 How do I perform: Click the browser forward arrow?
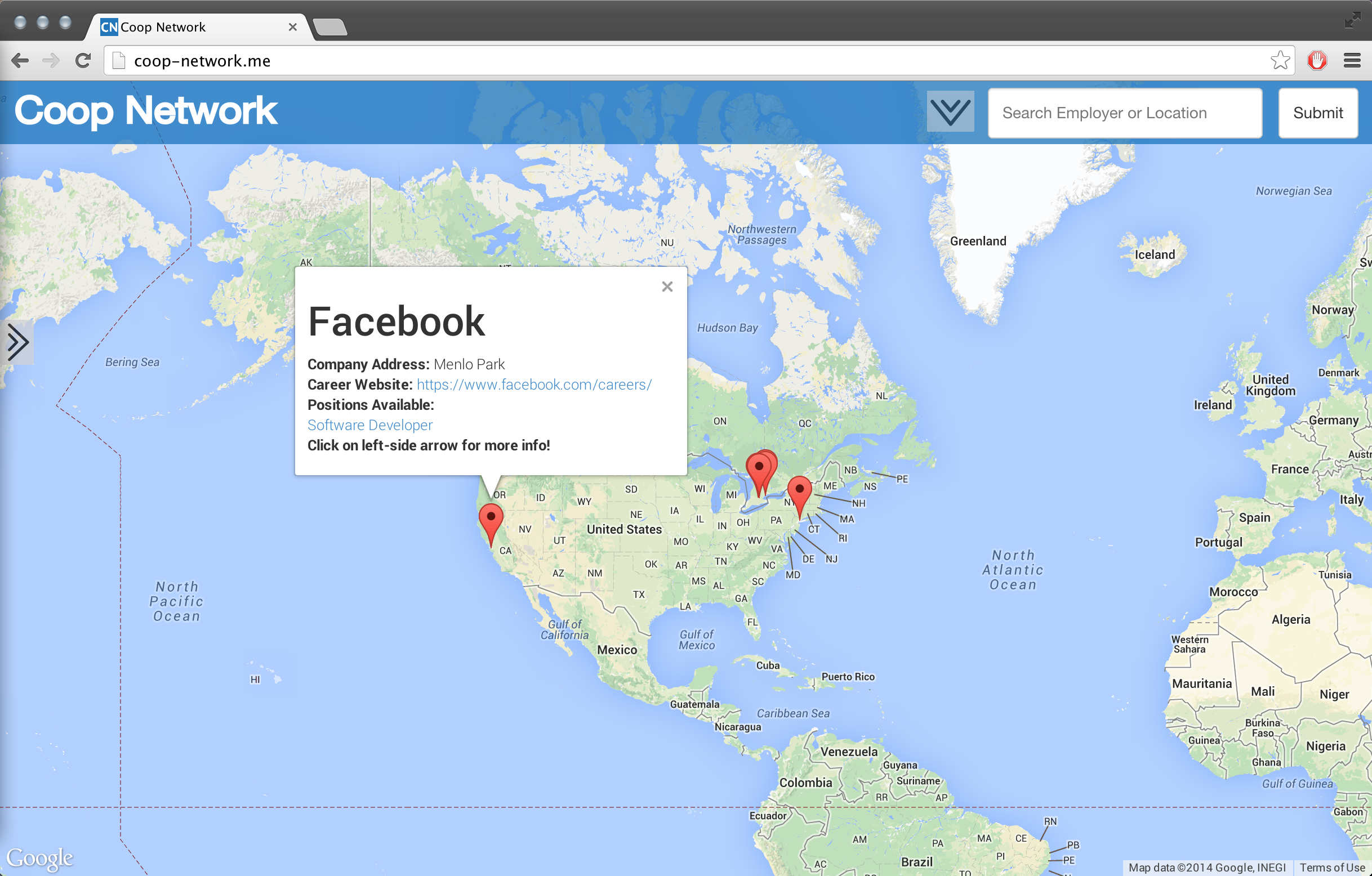point(51,60)
